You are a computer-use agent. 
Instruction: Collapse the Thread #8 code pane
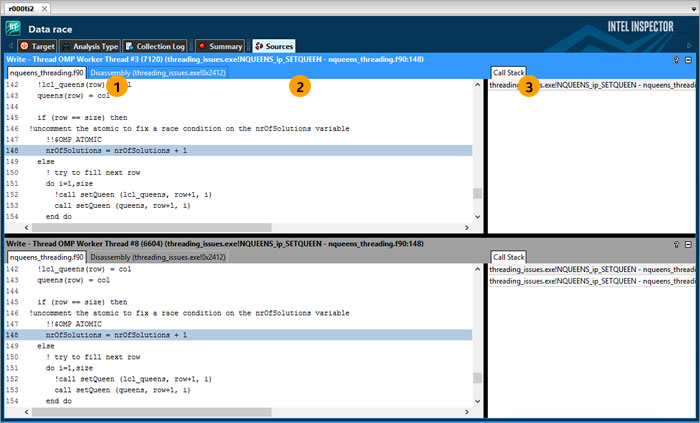pos(688,244)
